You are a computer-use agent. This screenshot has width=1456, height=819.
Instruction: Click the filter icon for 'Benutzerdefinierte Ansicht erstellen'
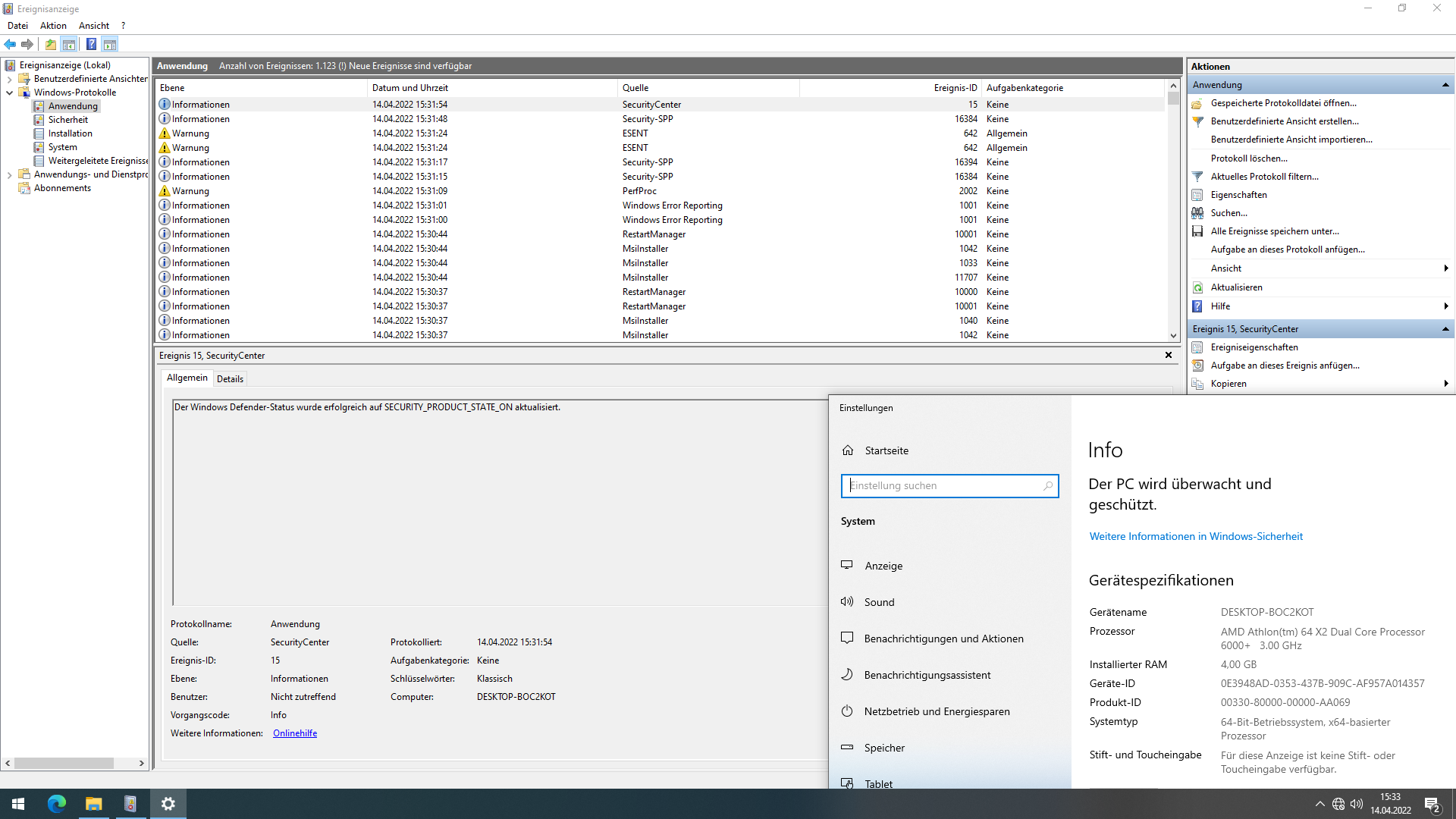coord(1199,121)
